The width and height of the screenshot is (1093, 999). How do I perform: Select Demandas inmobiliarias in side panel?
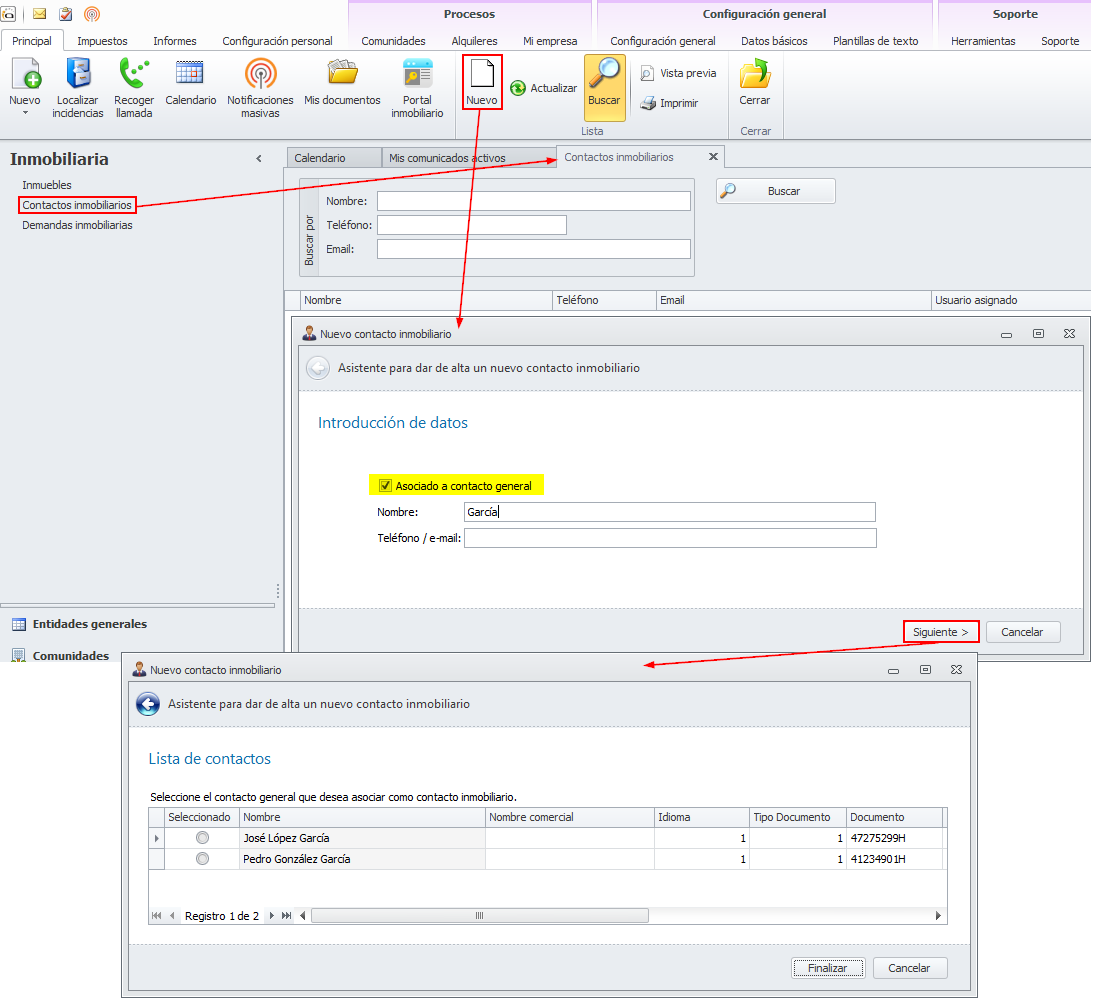[x=77, y=225]
